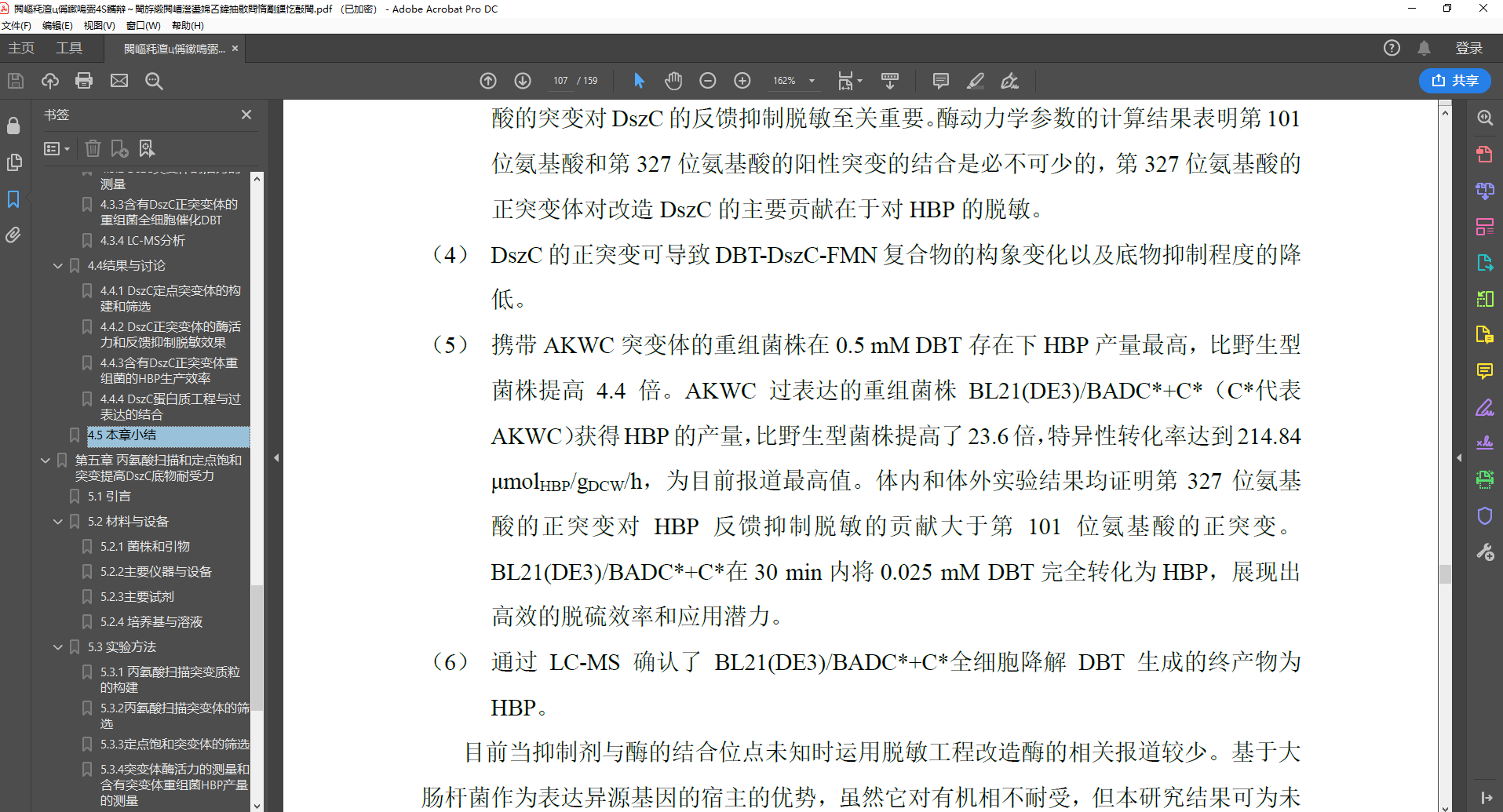
Task: Add a sticky note comment
Action: pyautogui.click(x=941, y=81)
